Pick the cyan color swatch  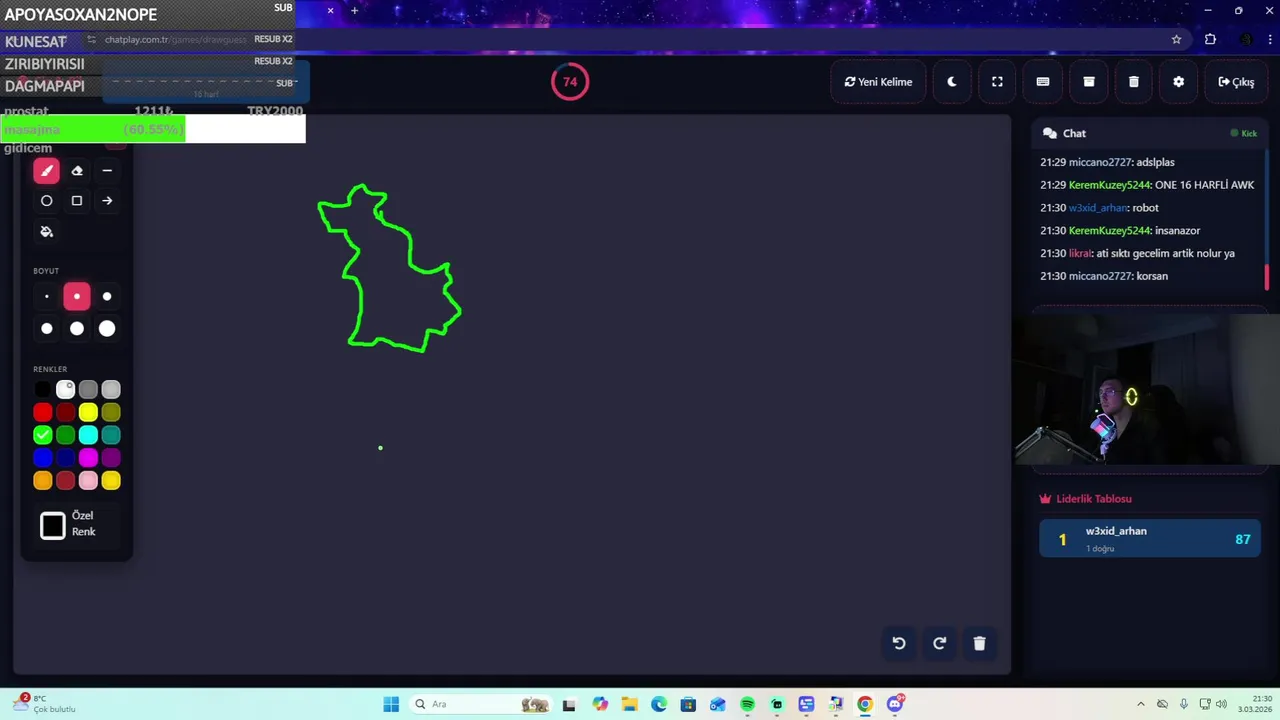[x=88, y=435]
